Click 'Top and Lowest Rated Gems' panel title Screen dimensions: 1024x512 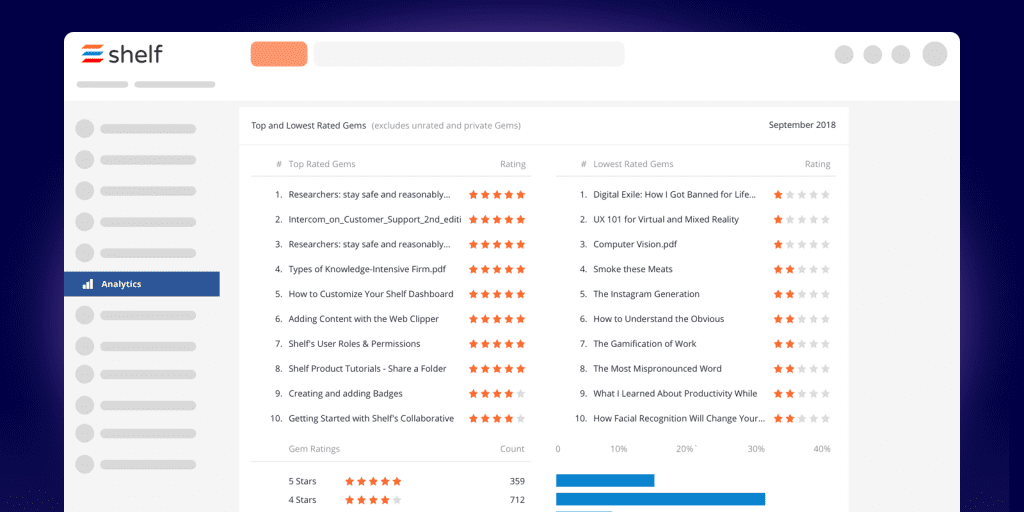pyautogui.click(x=308, y=125)
